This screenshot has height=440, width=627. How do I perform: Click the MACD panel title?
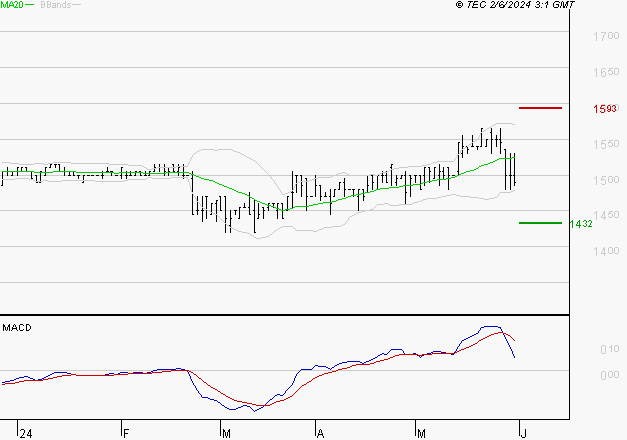point(17,328)
